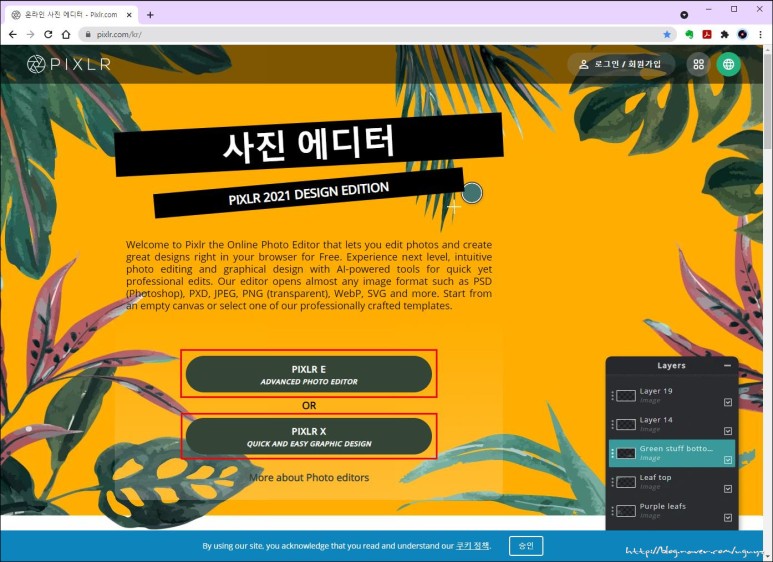Open the browser extensions puzzle icon

[x=725, y=35]
